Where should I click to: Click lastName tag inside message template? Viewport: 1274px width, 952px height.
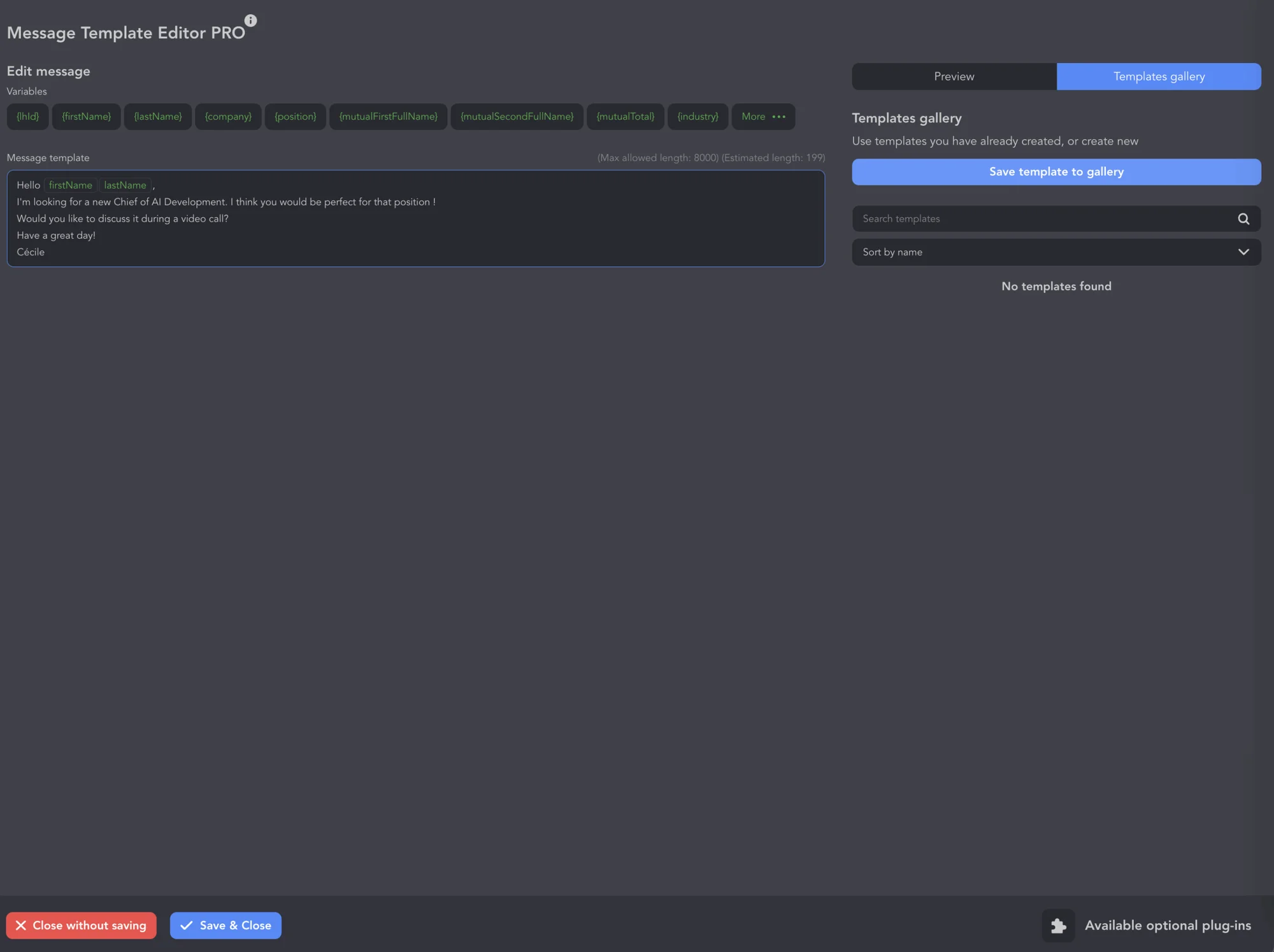[x=125, y=185]
